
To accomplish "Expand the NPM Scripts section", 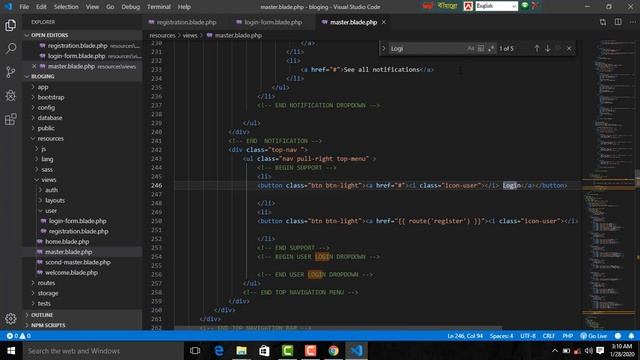I will pos(82,325).
